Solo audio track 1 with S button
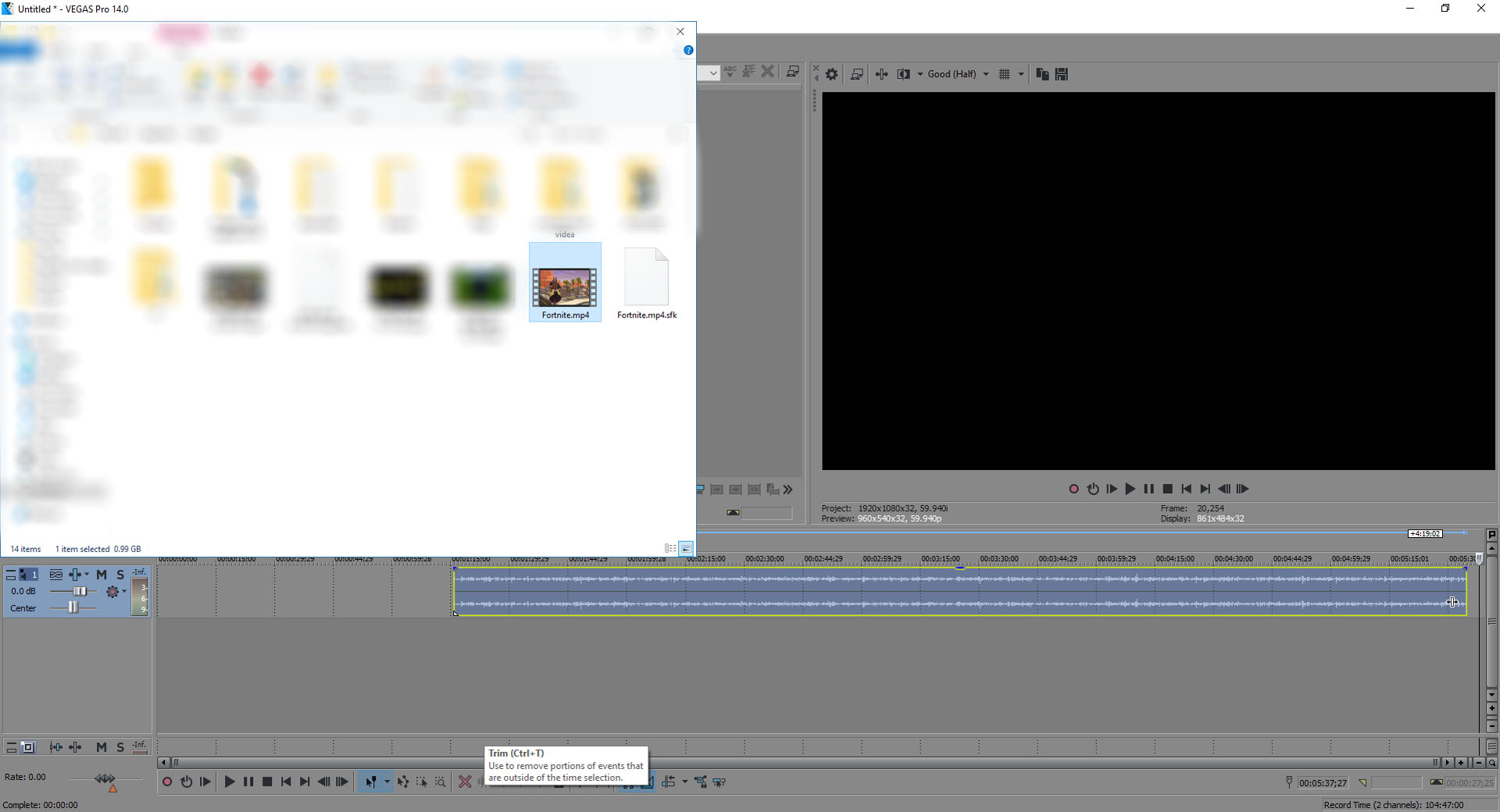1500x812 pixels. pos(120,575)
